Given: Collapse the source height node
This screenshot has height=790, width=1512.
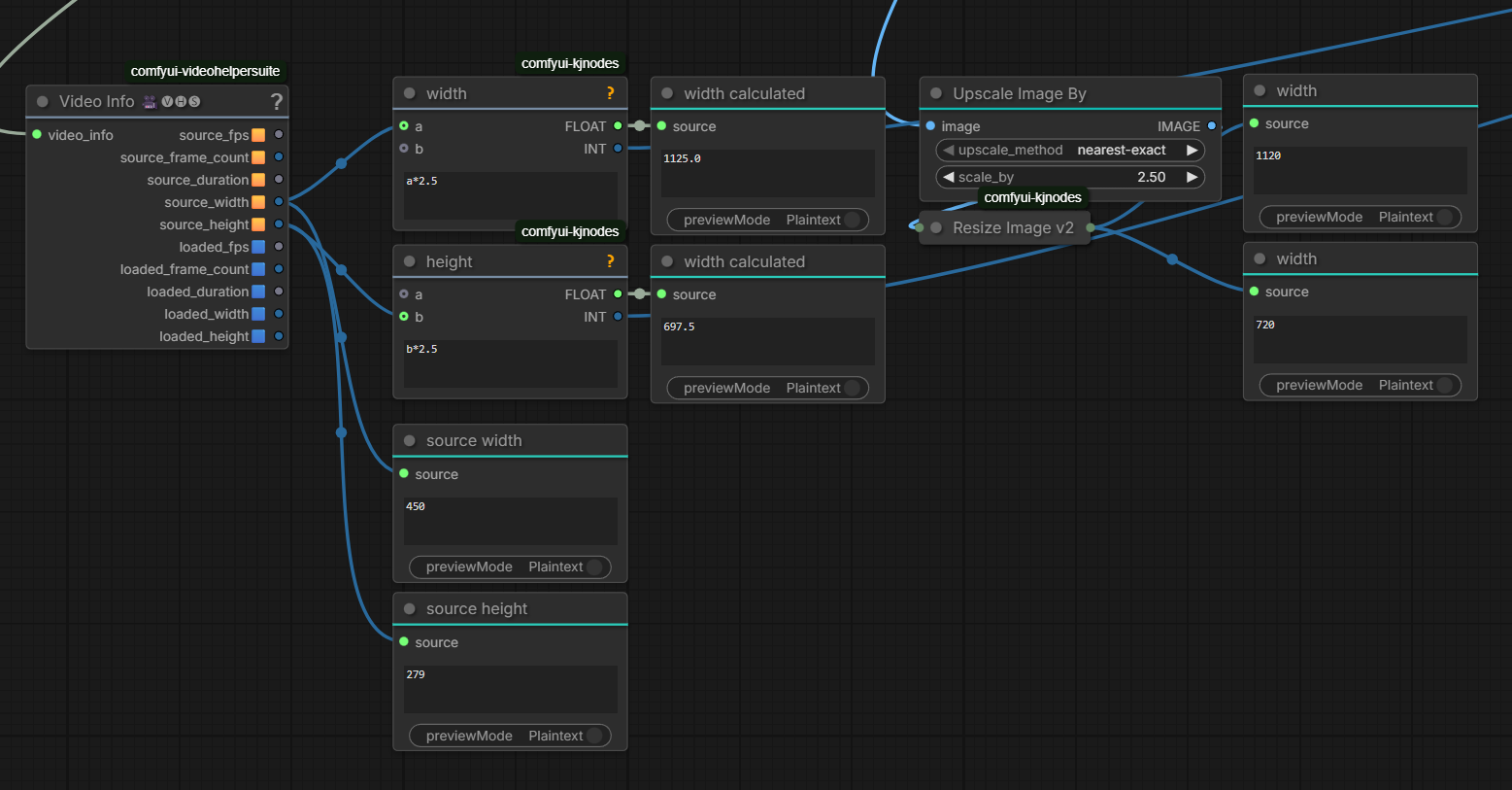Looking at the screenshot, I should pos(410,608).
